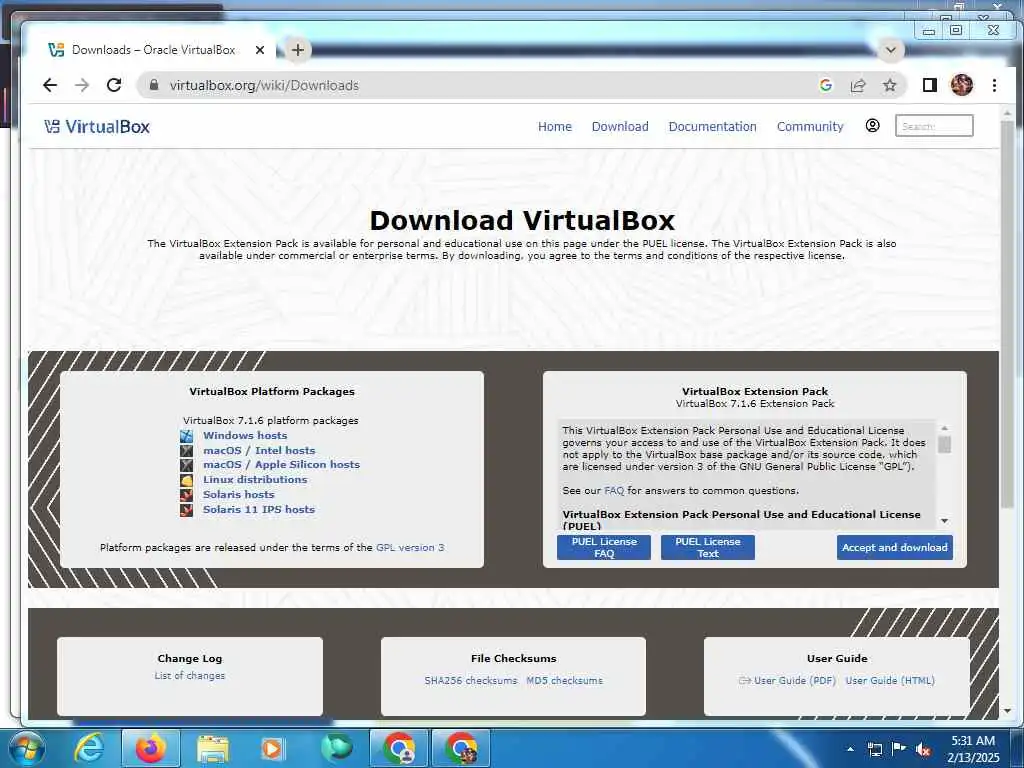The image size is (1024, 768).
Task: Click the Linux distributions penguin icon
Action: pos(187,480)
